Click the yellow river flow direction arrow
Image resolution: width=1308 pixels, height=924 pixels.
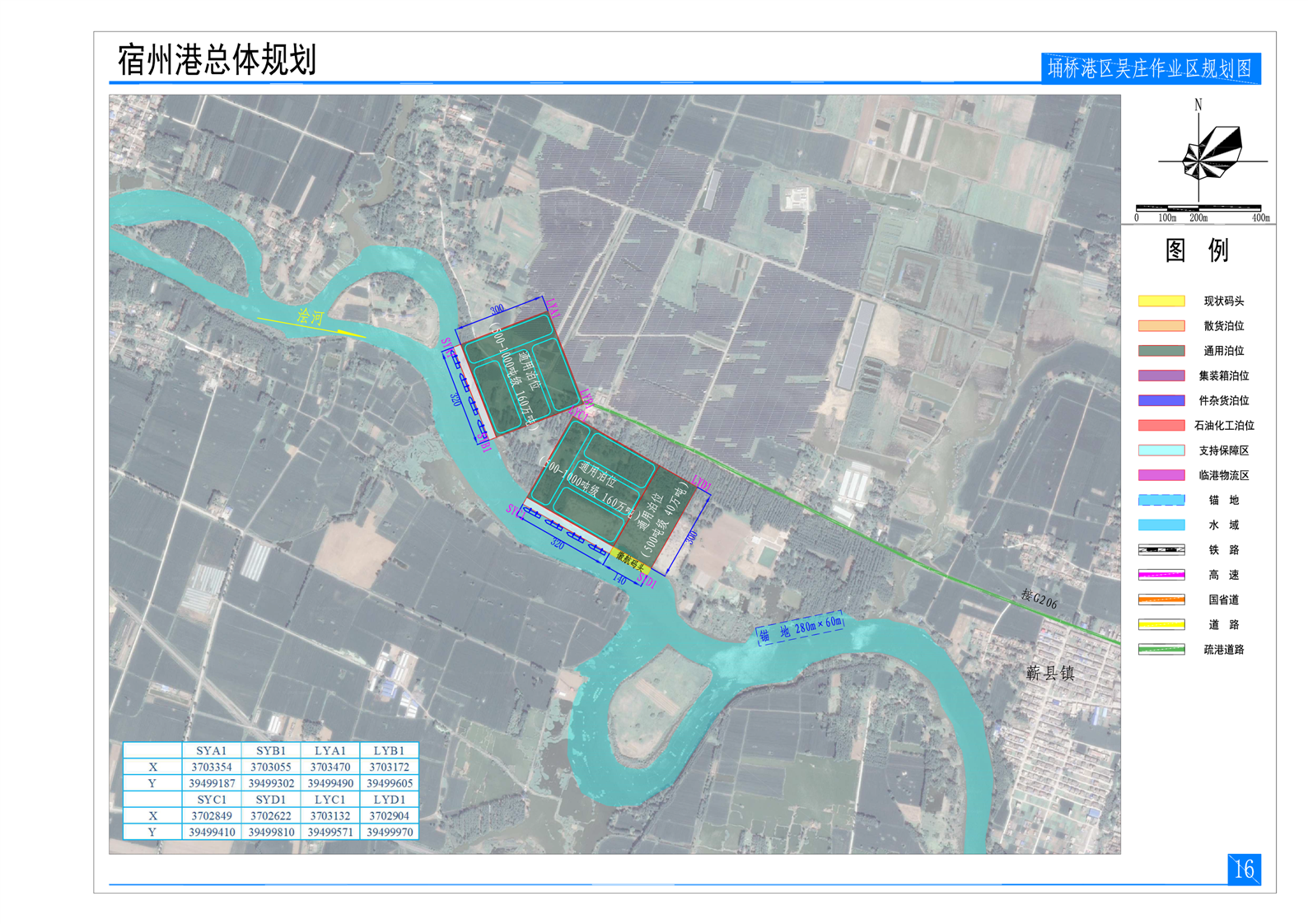(311, 325)
